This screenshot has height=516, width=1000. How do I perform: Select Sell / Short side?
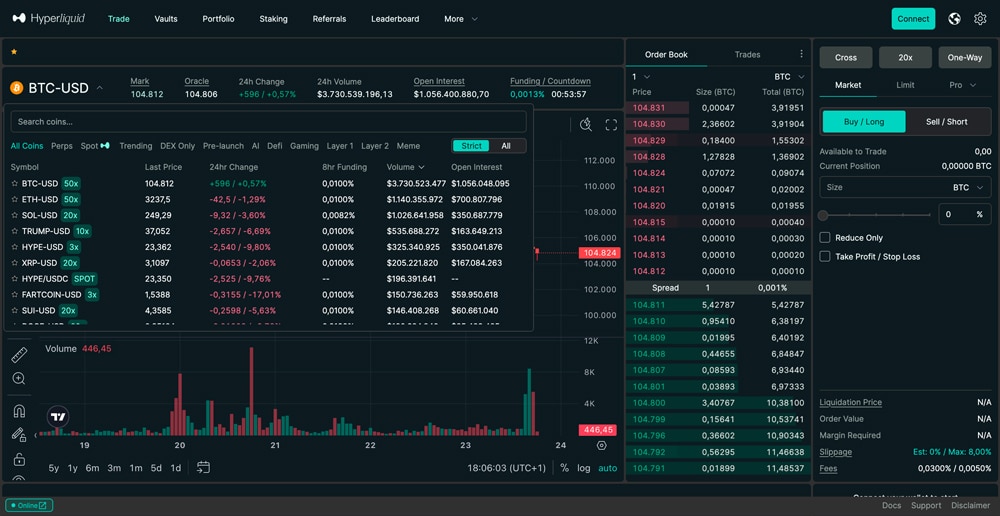click(946, 122)
